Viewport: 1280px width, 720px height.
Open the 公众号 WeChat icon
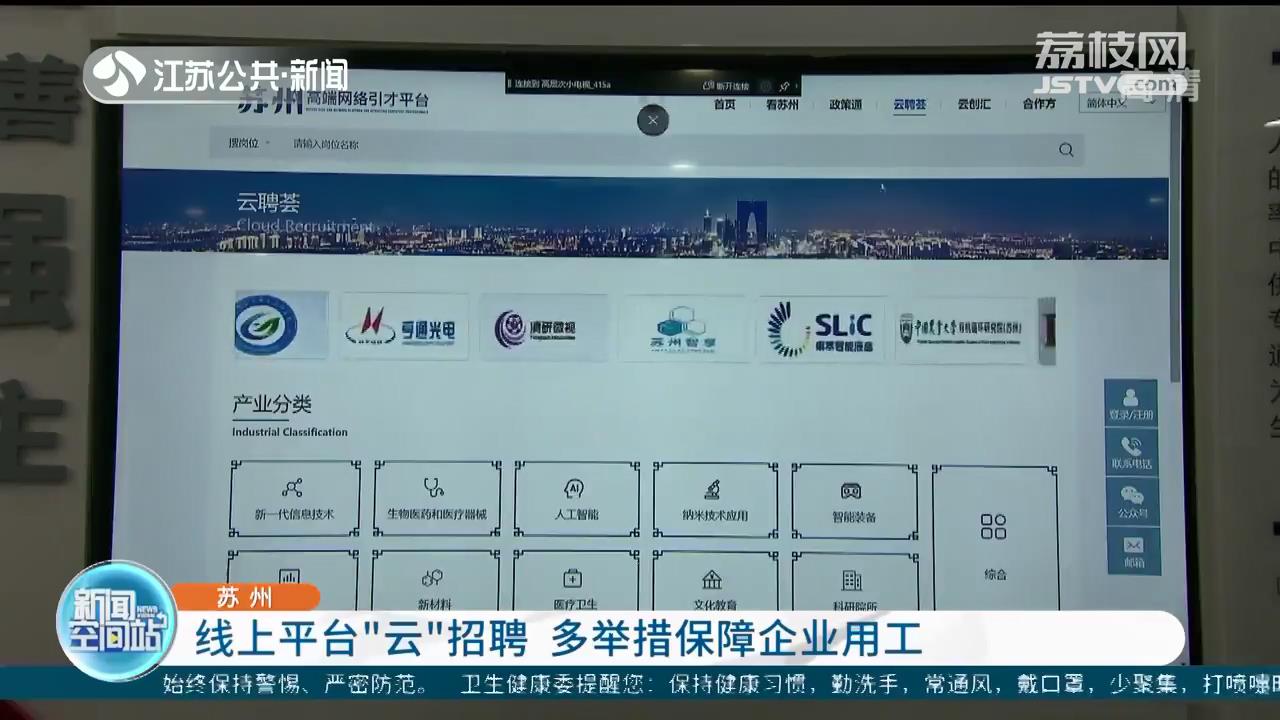pyautogui.click(x=1132, y=501)
